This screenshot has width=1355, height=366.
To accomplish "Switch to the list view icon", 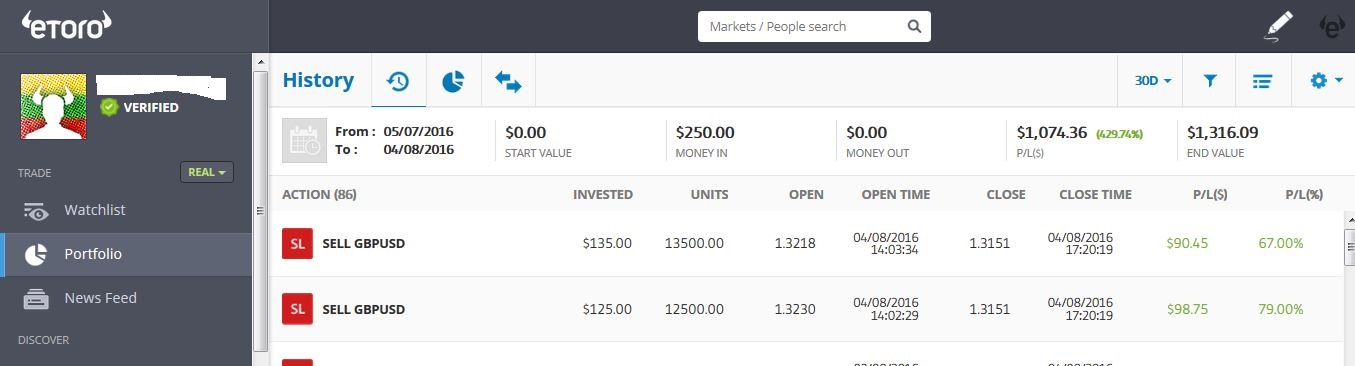I will point(1262,81).
